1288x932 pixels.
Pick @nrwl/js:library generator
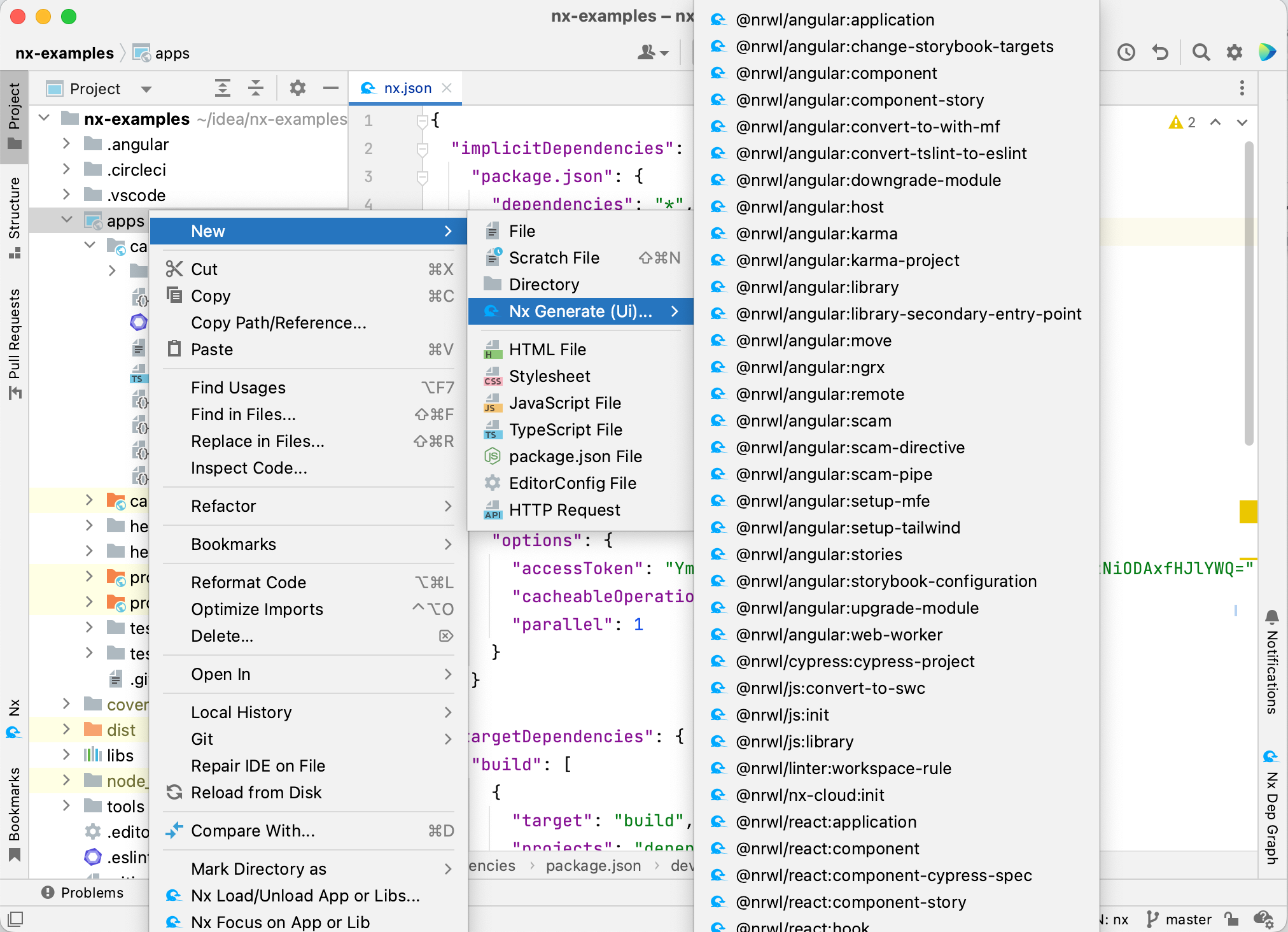click(x=897, y=742)
